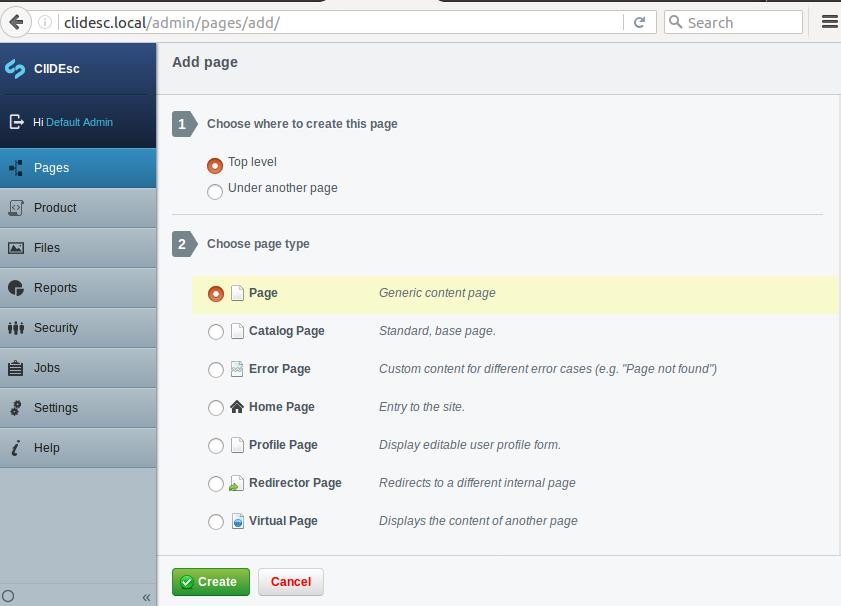The image size is (841, 606).
Task: Click the Product icon in sidebar
Action: [x=15, y=208]
